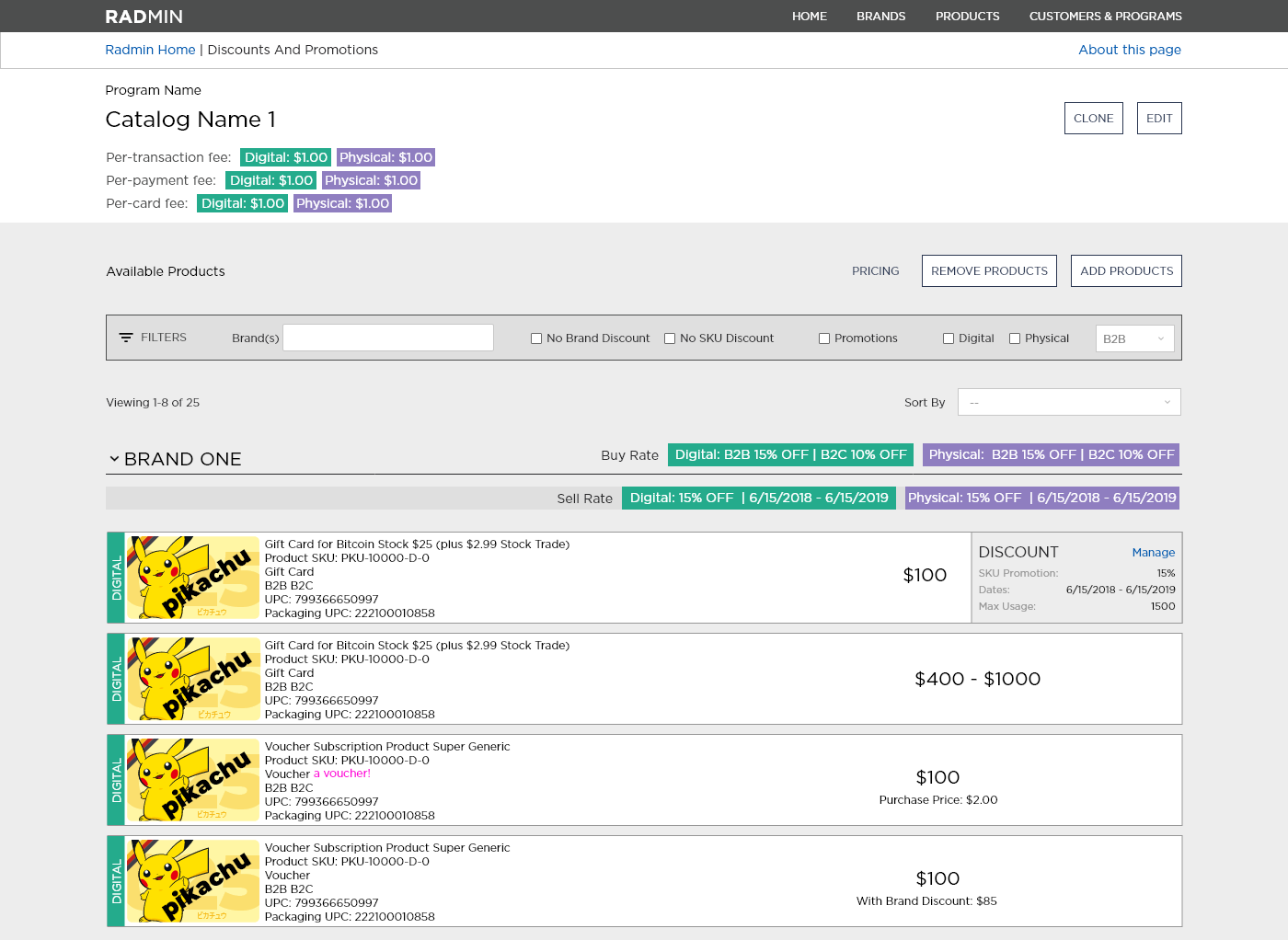This screenshot has height=940, width=1288.
Task: Toggle the Promotions filter checkbox
Action: [x=824, y=338]
